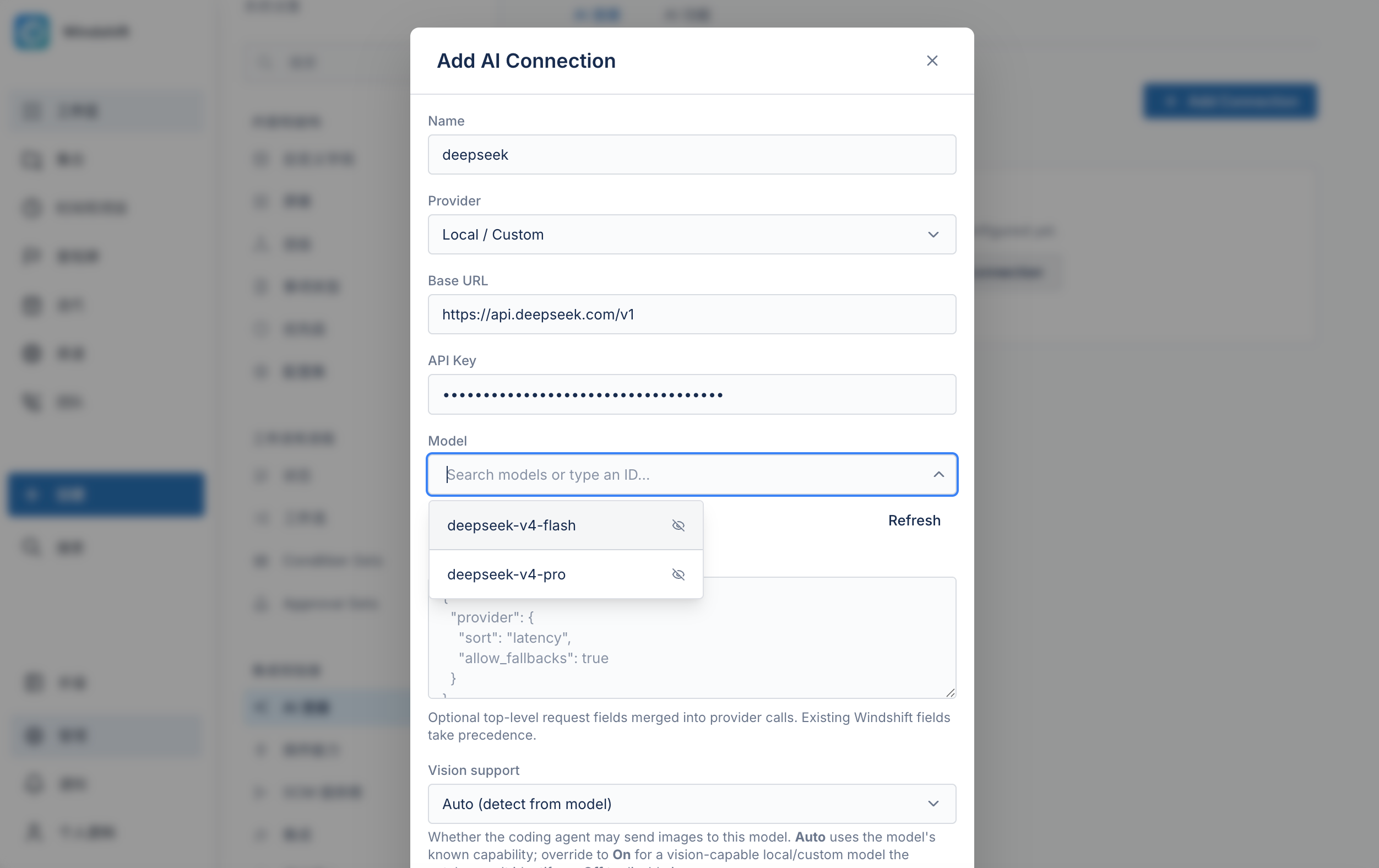The image size is (1379, 868).
Task: Open the Provider dropdown
Action: tap(692, 235)
